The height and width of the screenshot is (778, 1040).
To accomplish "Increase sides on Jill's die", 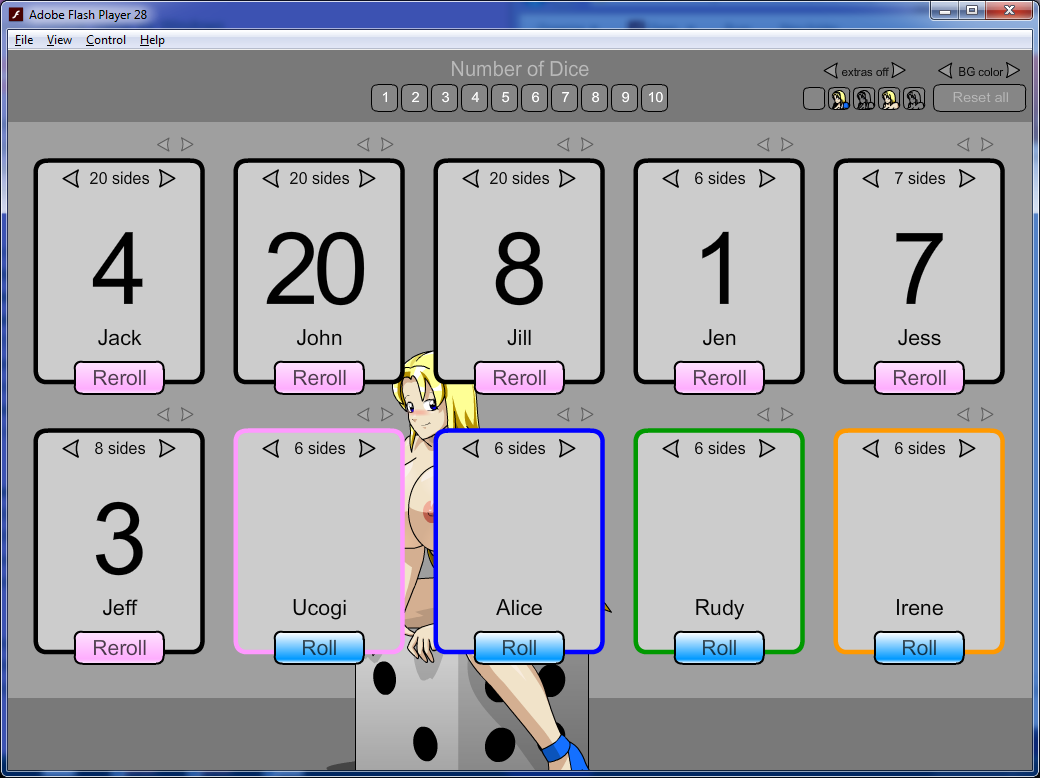I will 567,178.
